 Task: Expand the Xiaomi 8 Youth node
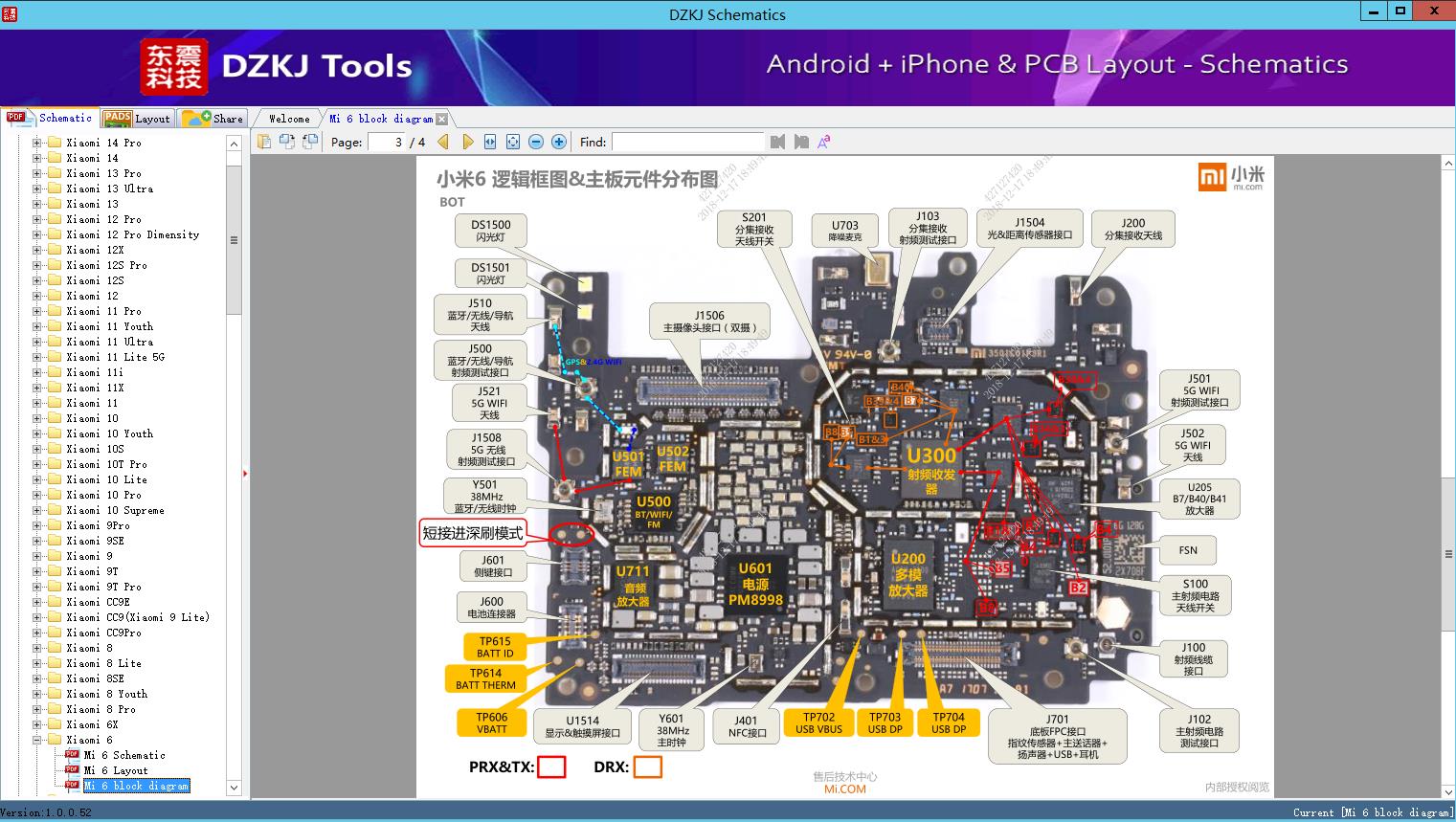(x=36, y=694)
